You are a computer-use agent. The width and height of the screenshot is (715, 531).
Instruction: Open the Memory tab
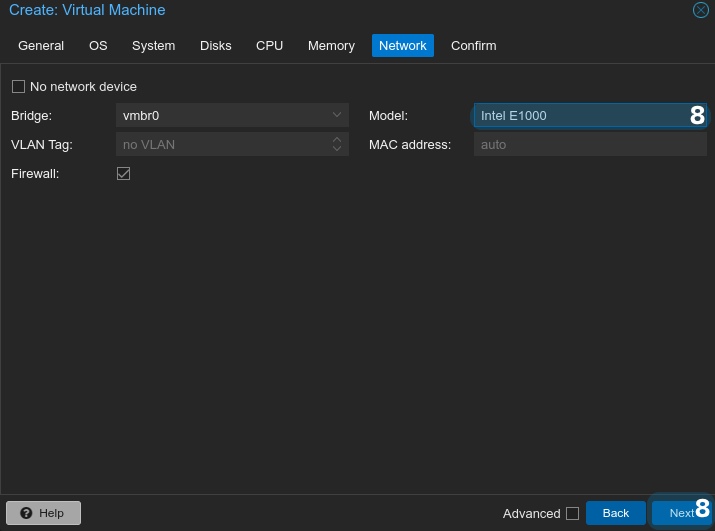[x=331, y=46]
